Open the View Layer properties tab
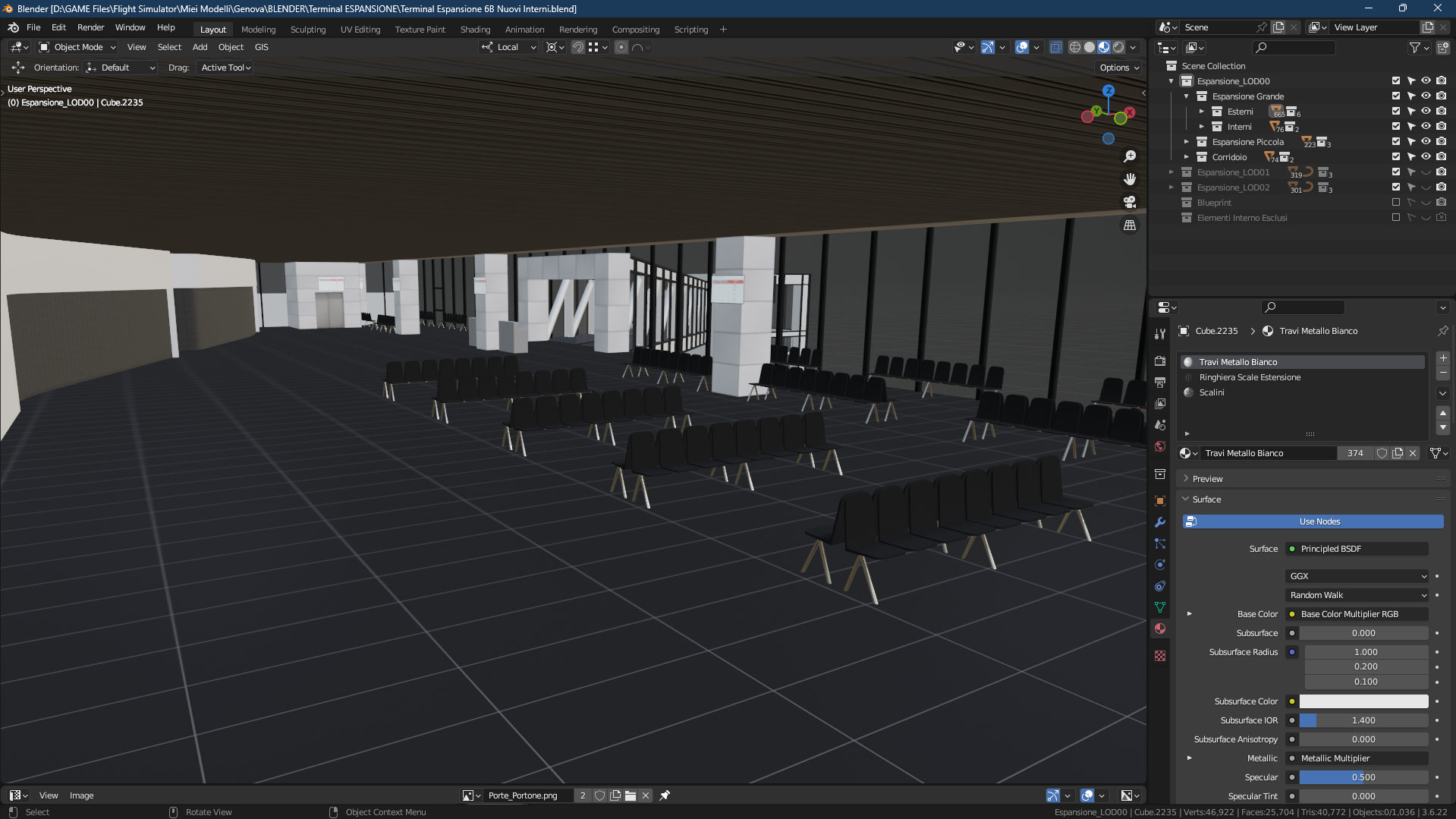1456x819 pixels. (1160, 404)
